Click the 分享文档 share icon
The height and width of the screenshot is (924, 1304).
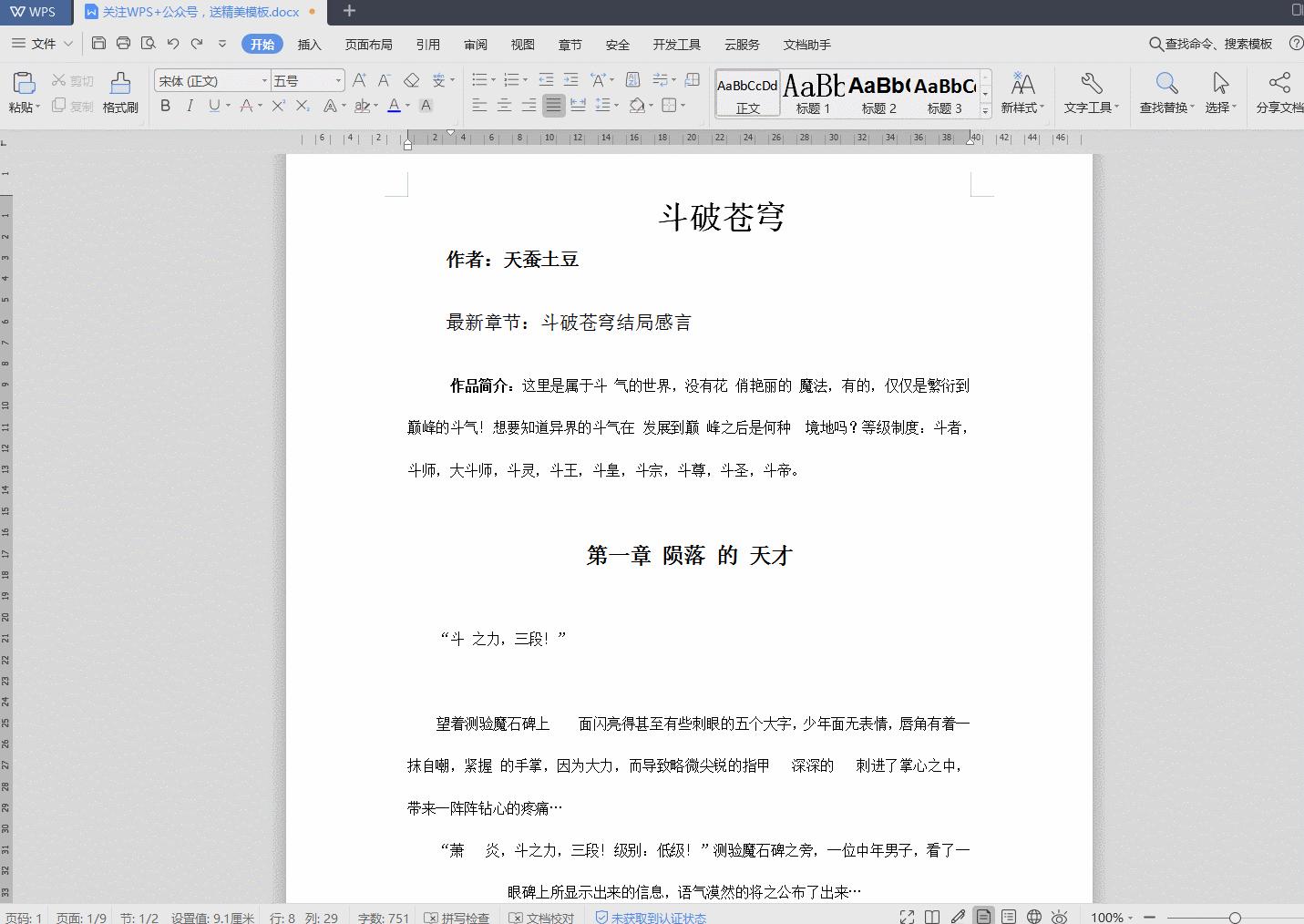[x=1280, y=91]
